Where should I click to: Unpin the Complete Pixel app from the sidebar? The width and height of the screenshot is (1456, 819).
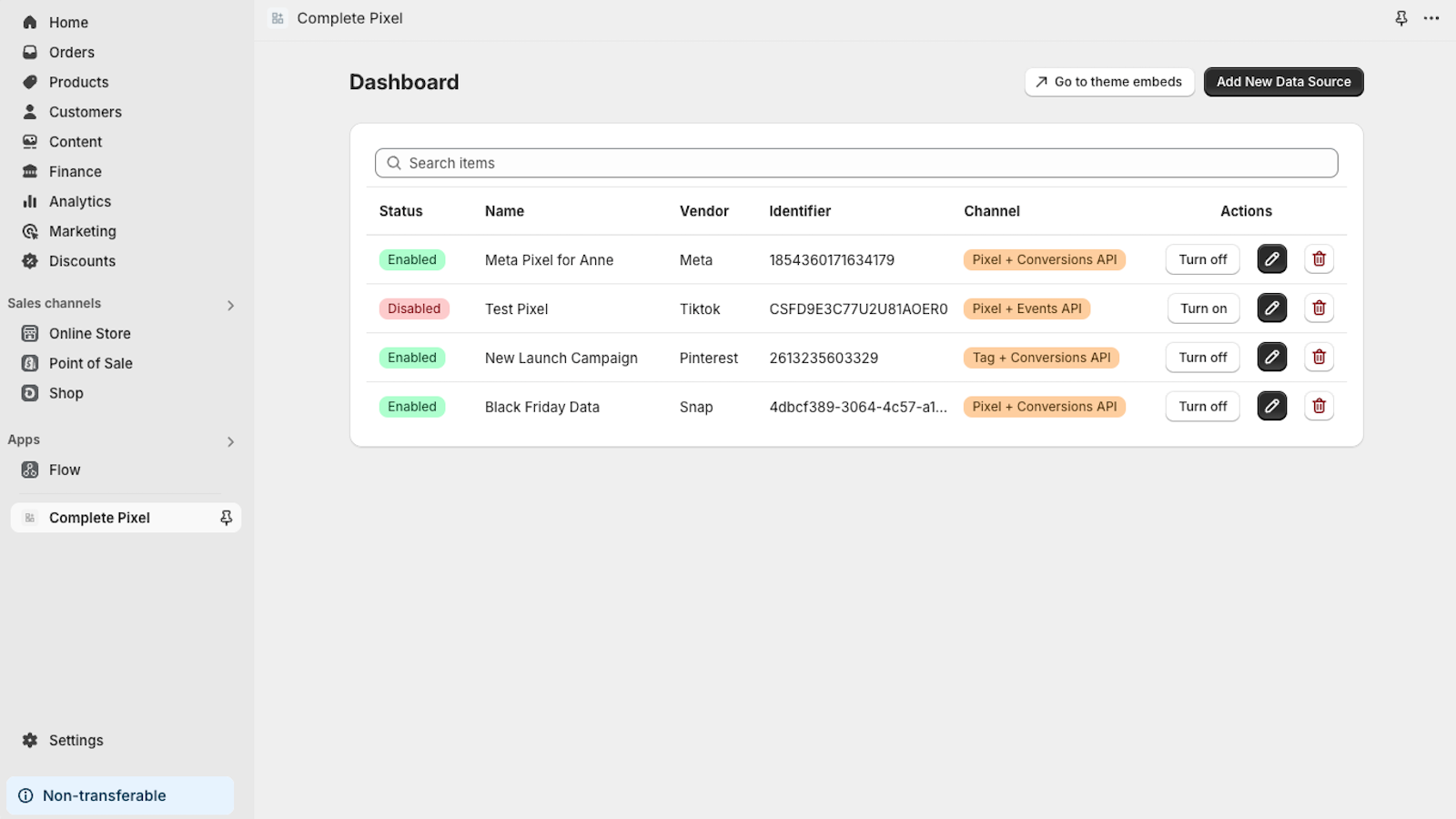[x=225, y=517]
